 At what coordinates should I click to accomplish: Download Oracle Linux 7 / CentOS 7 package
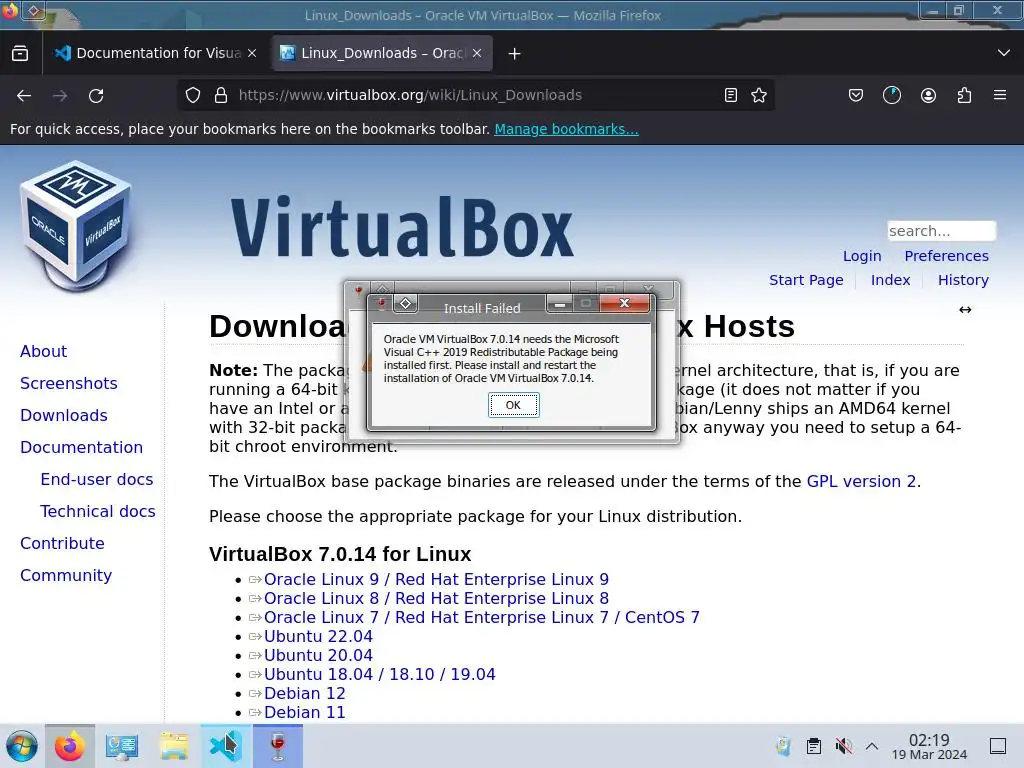(481, 617)
